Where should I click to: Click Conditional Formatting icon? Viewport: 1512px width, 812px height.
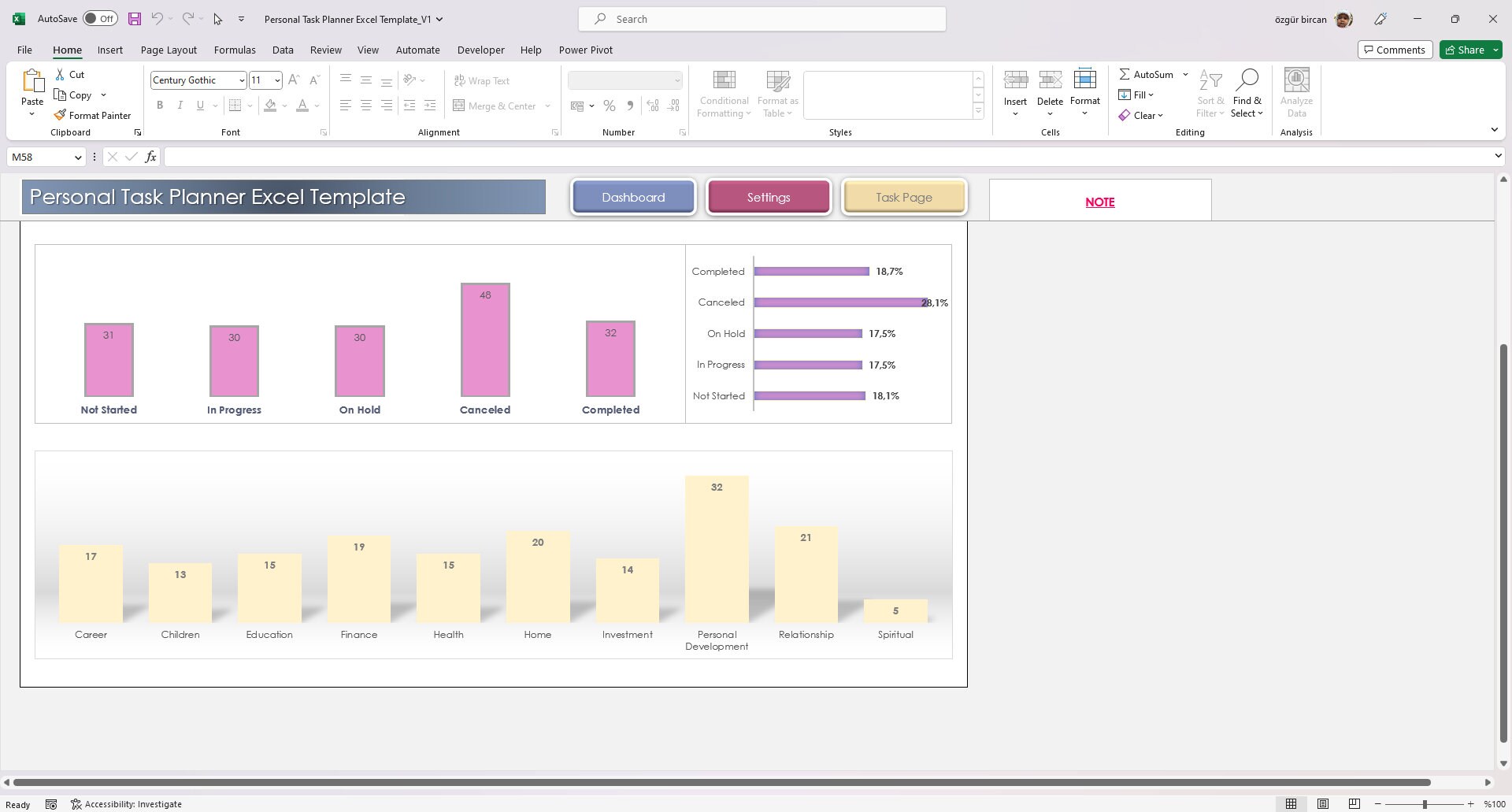click(x=724, y=80)
